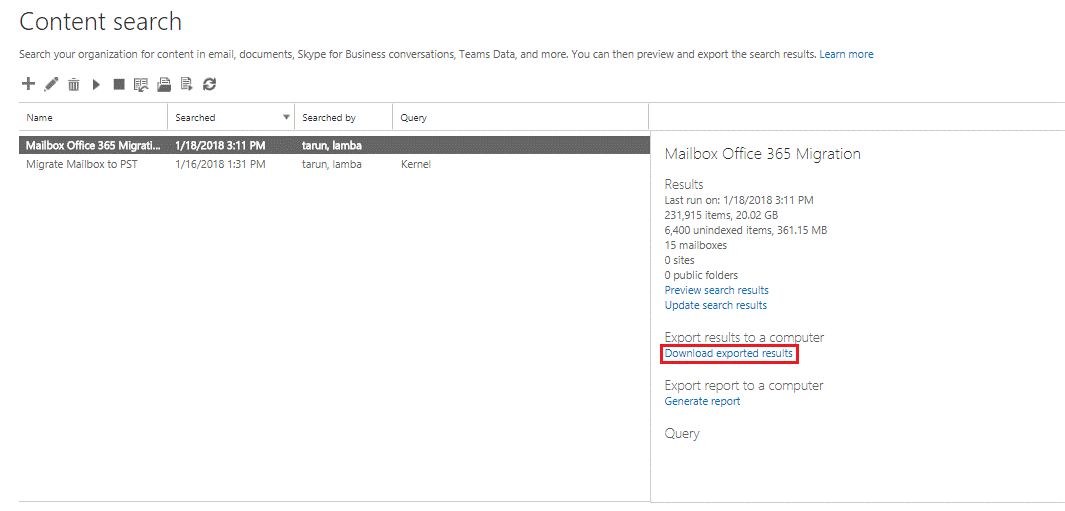Click 1/18/2018 3:11 PM in selected row
Screen dimensions: 1065x511
pyautogui.click(x=220, y=145)
